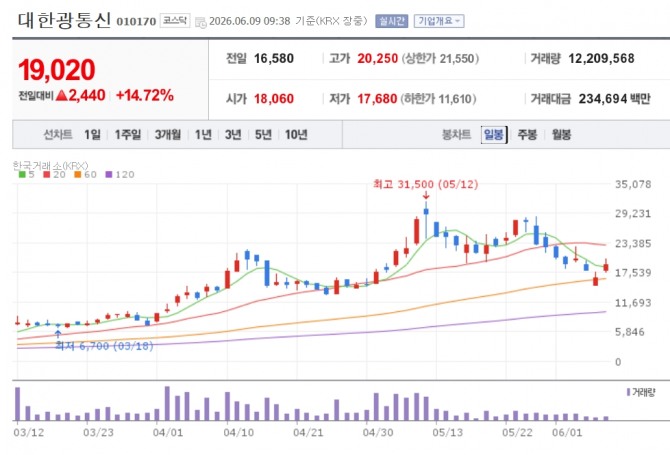Select the 5년 line chart period
This screenshot has width=670, height=455.
click(263, 135)
